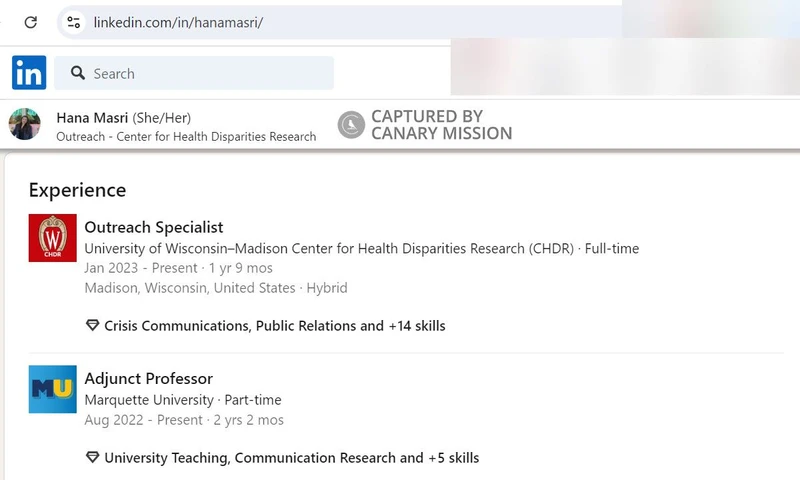Viewport: 800px width, 480px height.
Task: Open site information icon in address bar
Action: [73, 22]
